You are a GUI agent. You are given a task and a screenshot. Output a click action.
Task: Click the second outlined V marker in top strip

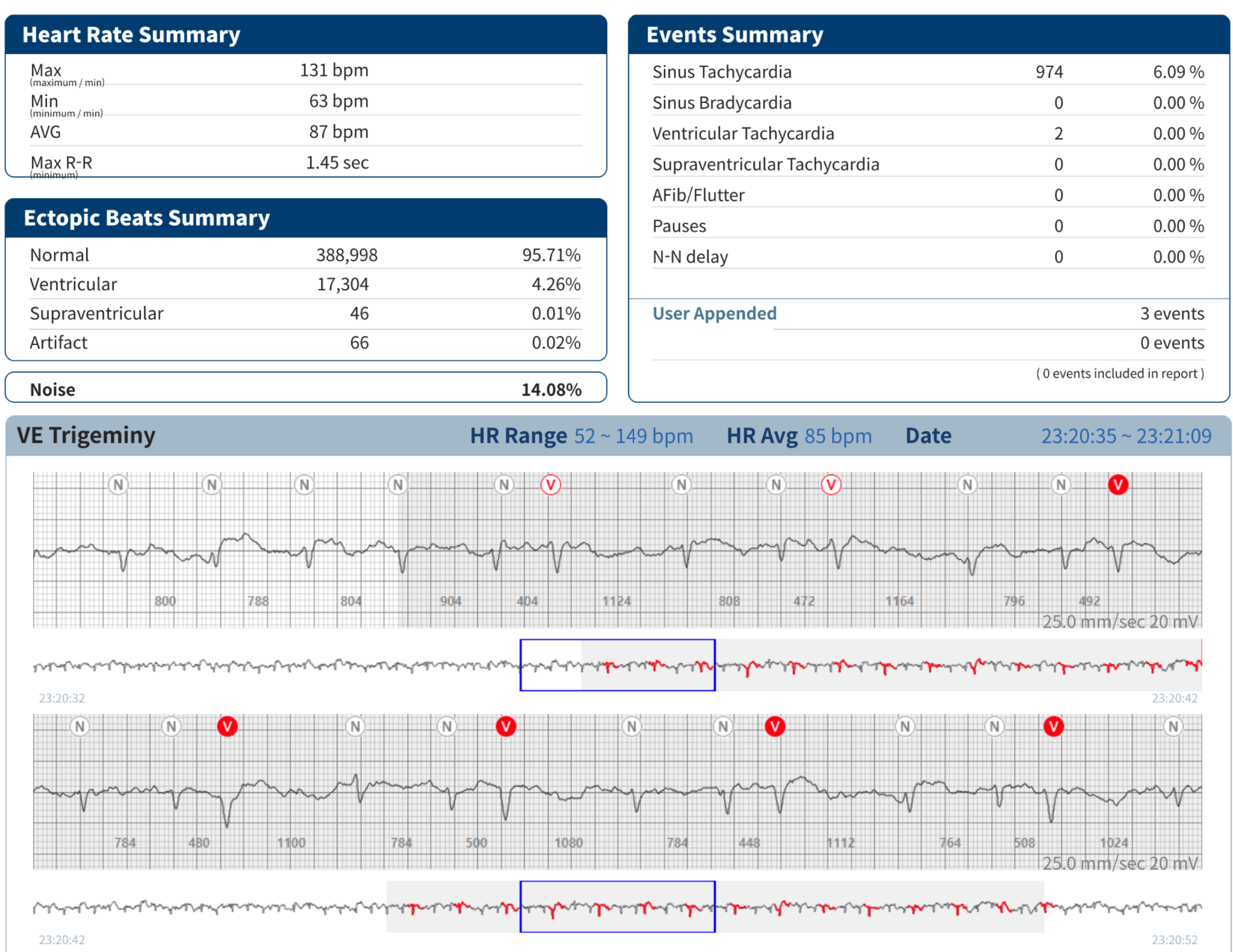pyautogui.click(x=831, y=485)
